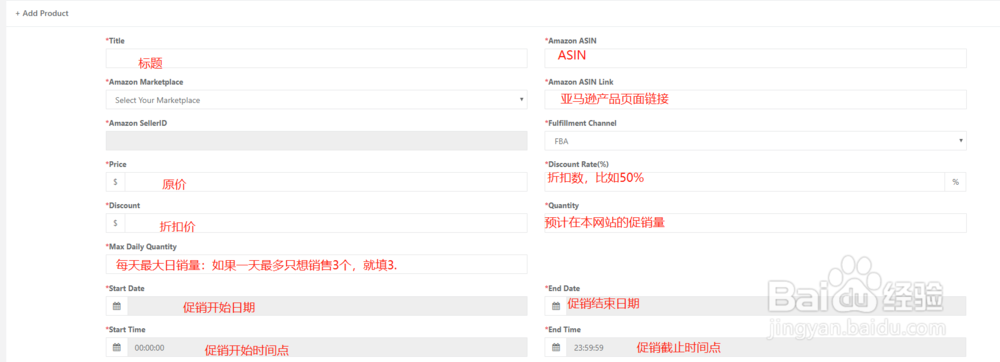
Task: Click the End Date calendar icon
Action: (x=555, y=306)
